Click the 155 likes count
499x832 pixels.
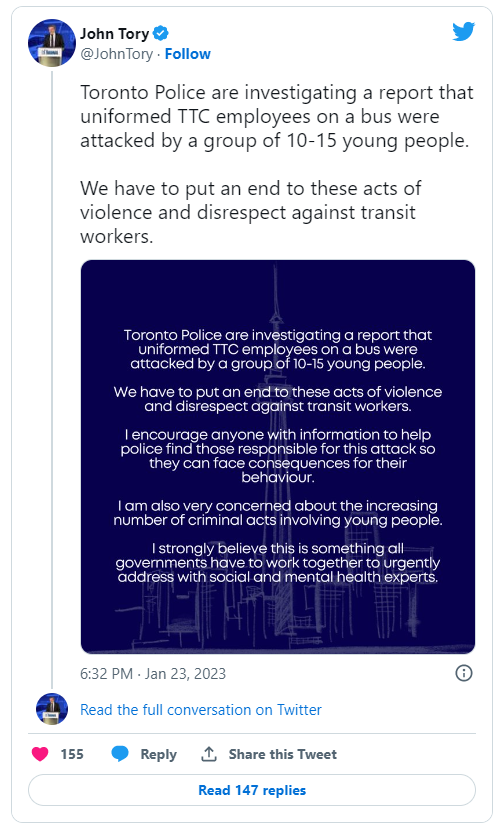click(72, 755)
